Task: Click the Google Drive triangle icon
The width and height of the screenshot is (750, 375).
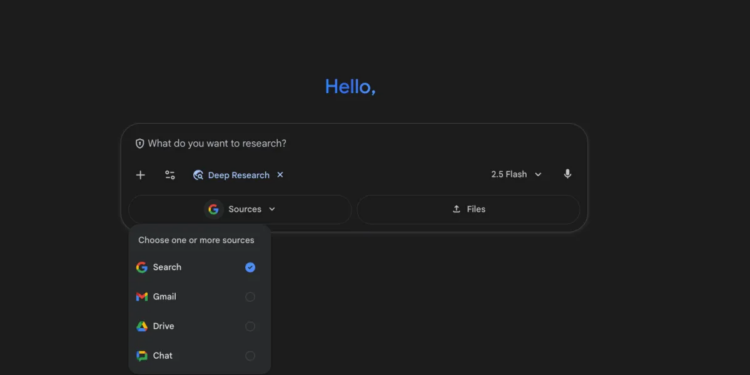Action: [142, 326]
